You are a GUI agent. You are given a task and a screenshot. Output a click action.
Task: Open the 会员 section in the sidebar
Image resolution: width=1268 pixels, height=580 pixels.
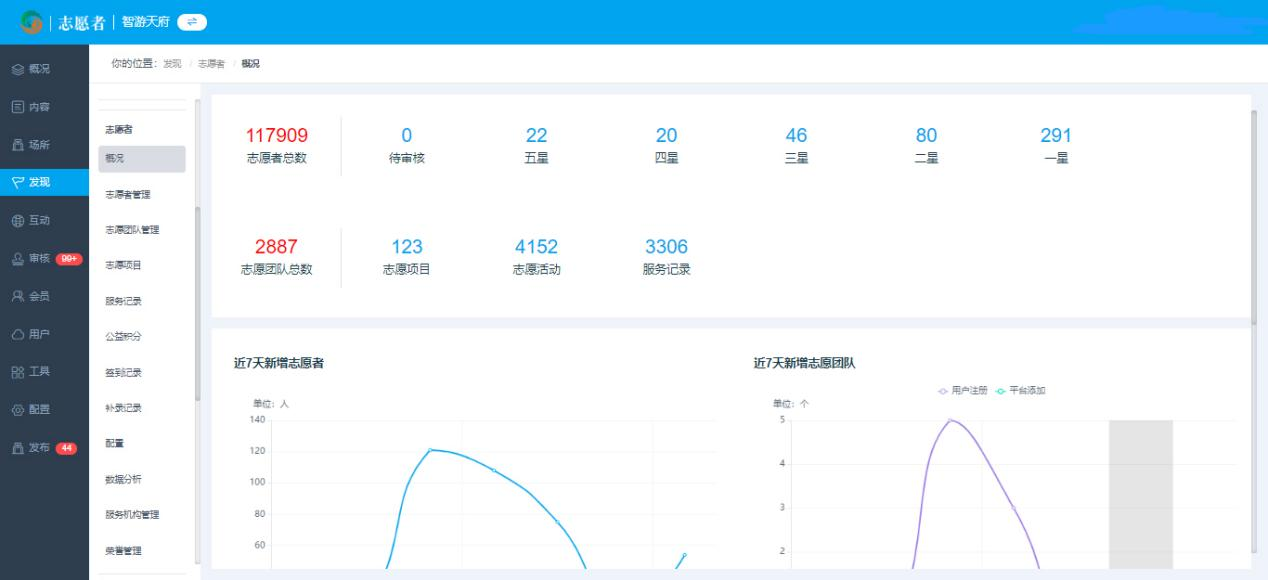44,296
